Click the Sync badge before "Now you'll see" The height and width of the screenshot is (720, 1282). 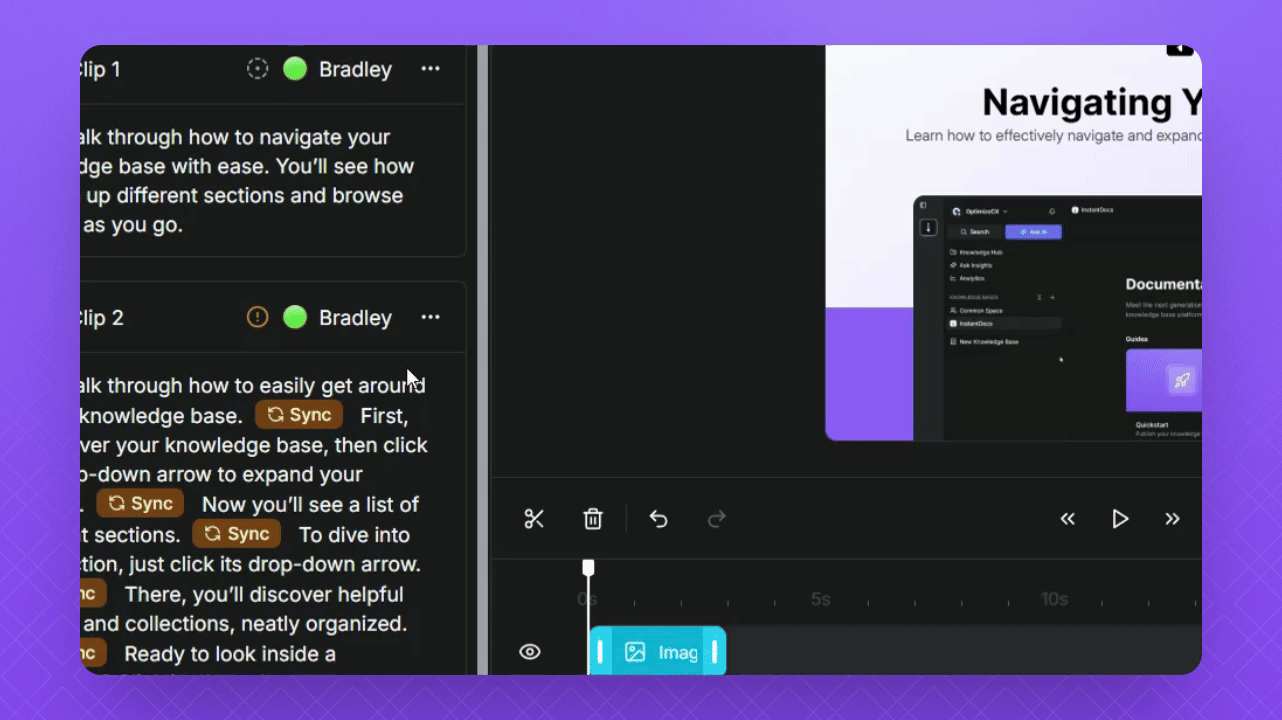click(140, 504)
